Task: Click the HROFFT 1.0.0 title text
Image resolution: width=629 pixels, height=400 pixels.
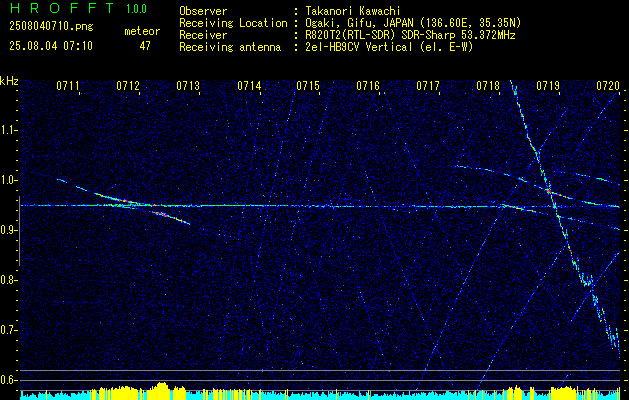Action: pyautogui.click(x=78, y=8)
